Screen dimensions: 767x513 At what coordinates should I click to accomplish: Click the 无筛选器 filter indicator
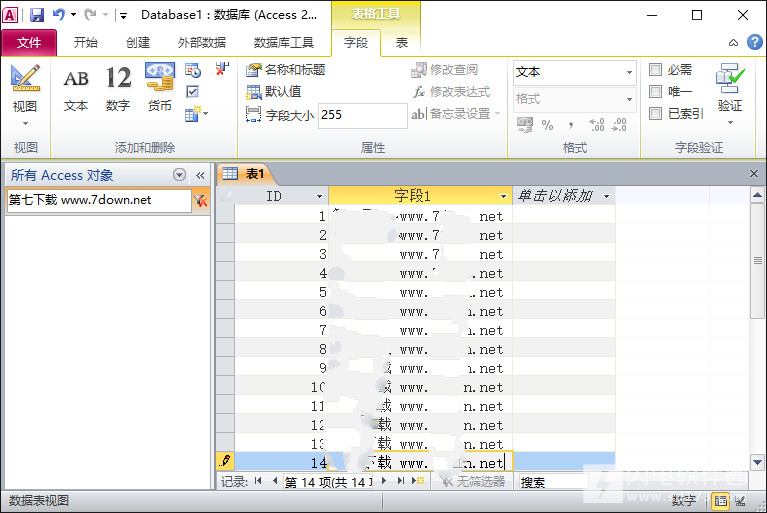point(472,482)
